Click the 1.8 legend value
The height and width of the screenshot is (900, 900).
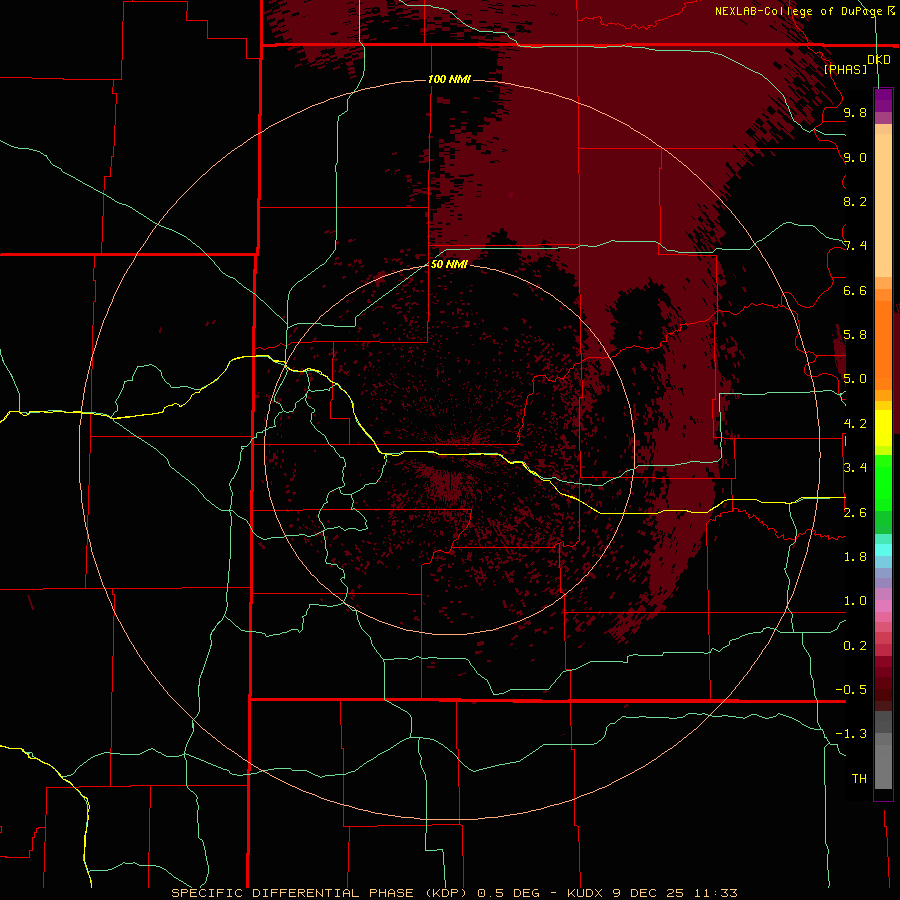click(855, 557)
